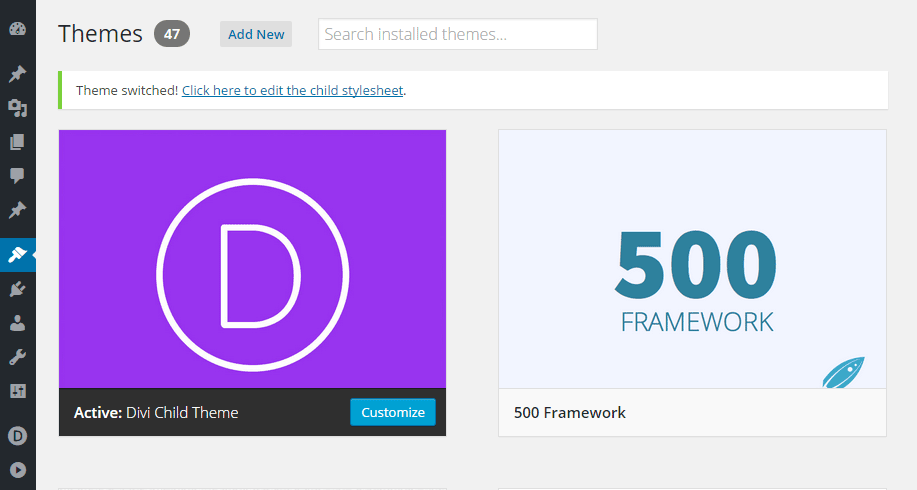
Task: Click Customize on Divi Child Theme
Action: click(x=393, y=412)
